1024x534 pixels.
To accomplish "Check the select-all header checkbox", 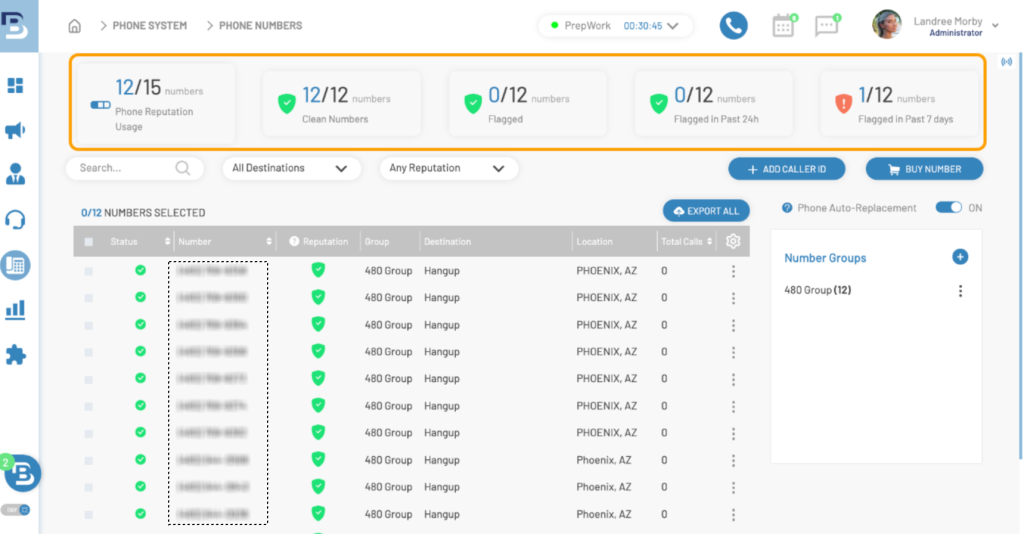I will click(88, 242).
